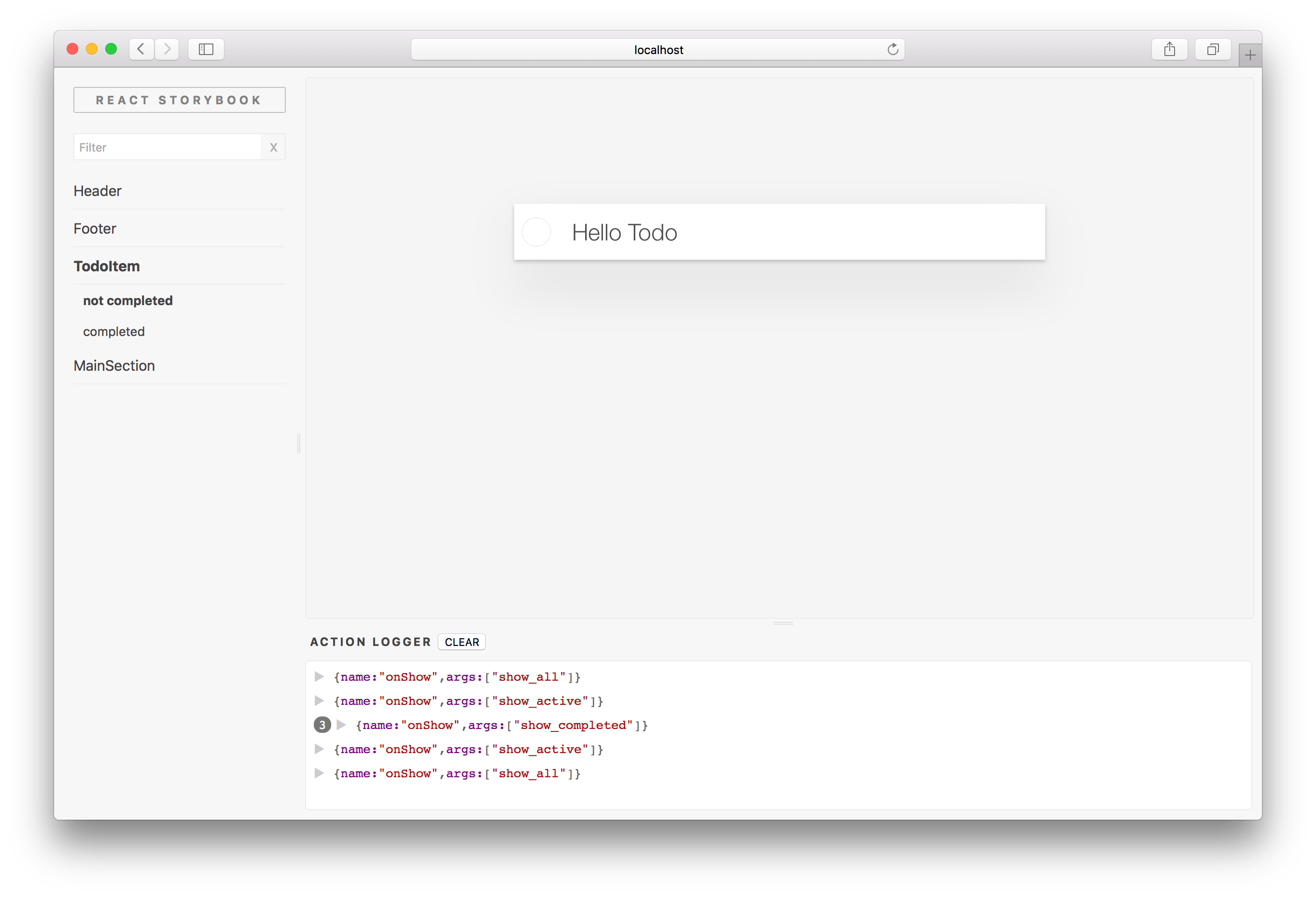Click the share icon in the toolbar

pos(1170,49)
